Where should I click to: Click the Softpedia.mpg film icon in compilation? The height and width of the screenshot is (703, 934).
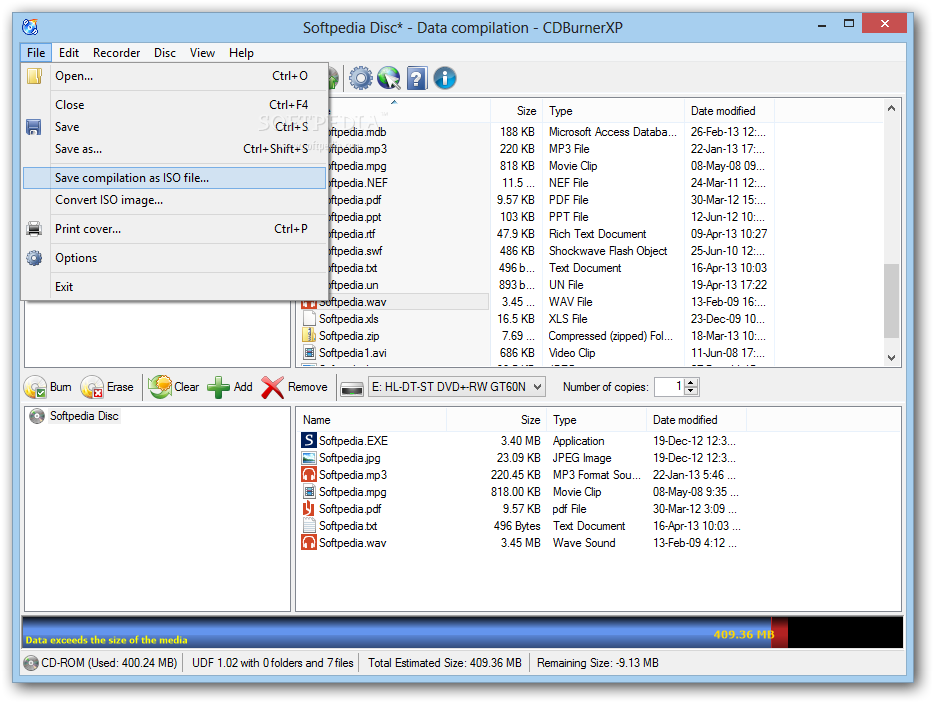pos(309,492)
